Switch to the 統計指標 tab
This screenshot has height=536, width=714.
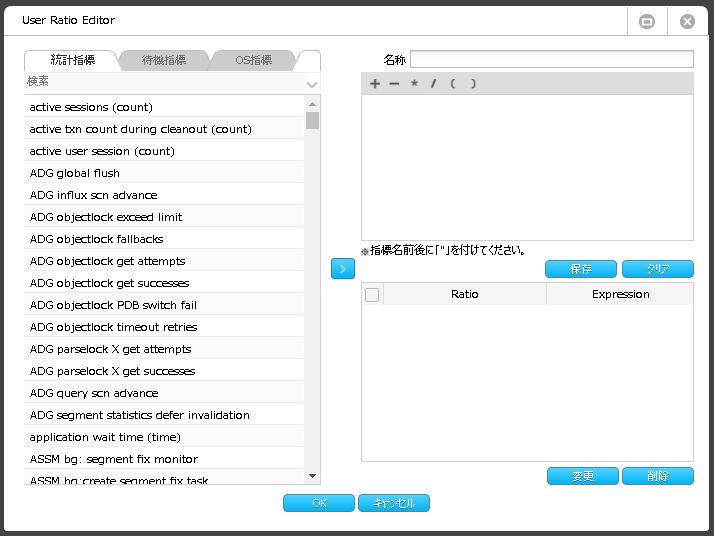tap(73, 60)
